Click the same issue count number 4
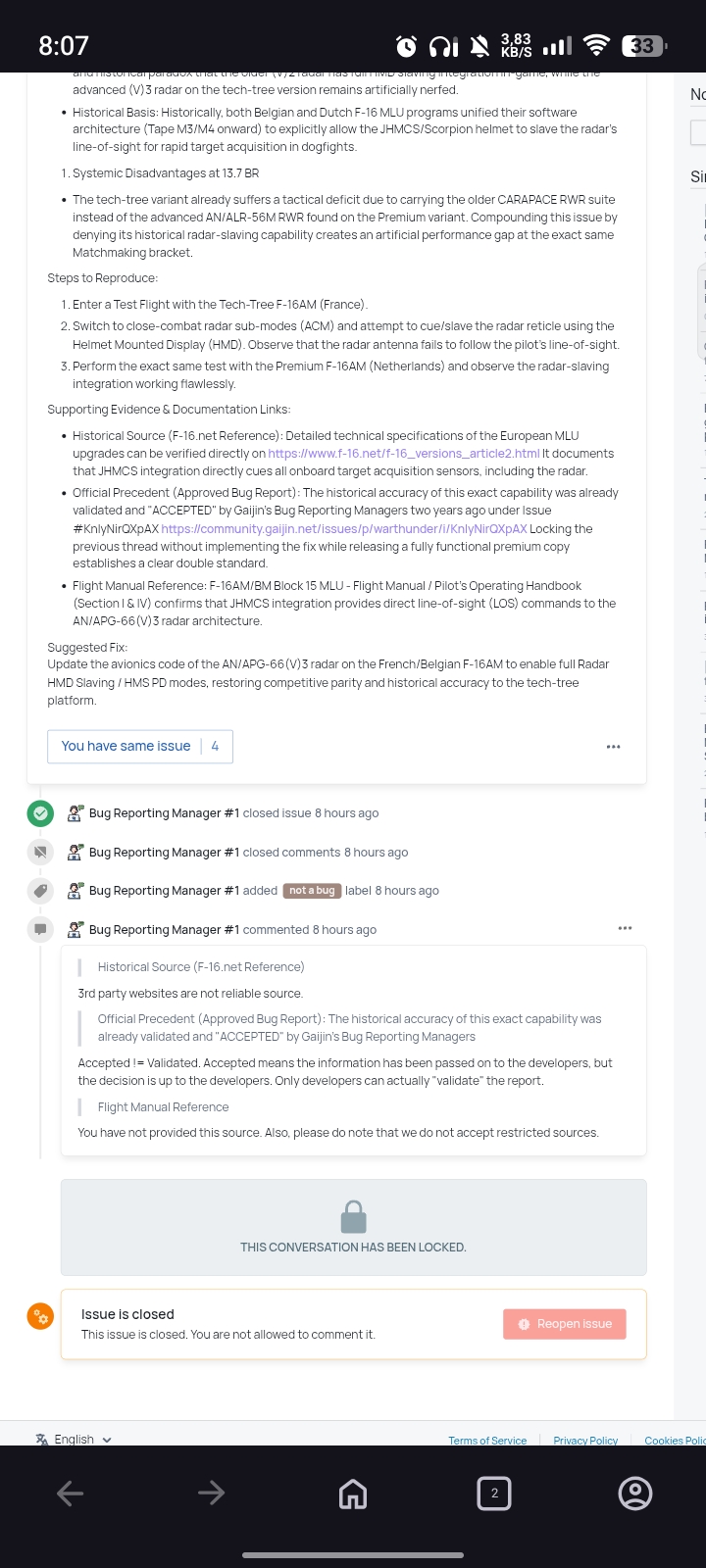This screenshot has width=706, height=1568. pyautogui.click(x=215, y=746)
